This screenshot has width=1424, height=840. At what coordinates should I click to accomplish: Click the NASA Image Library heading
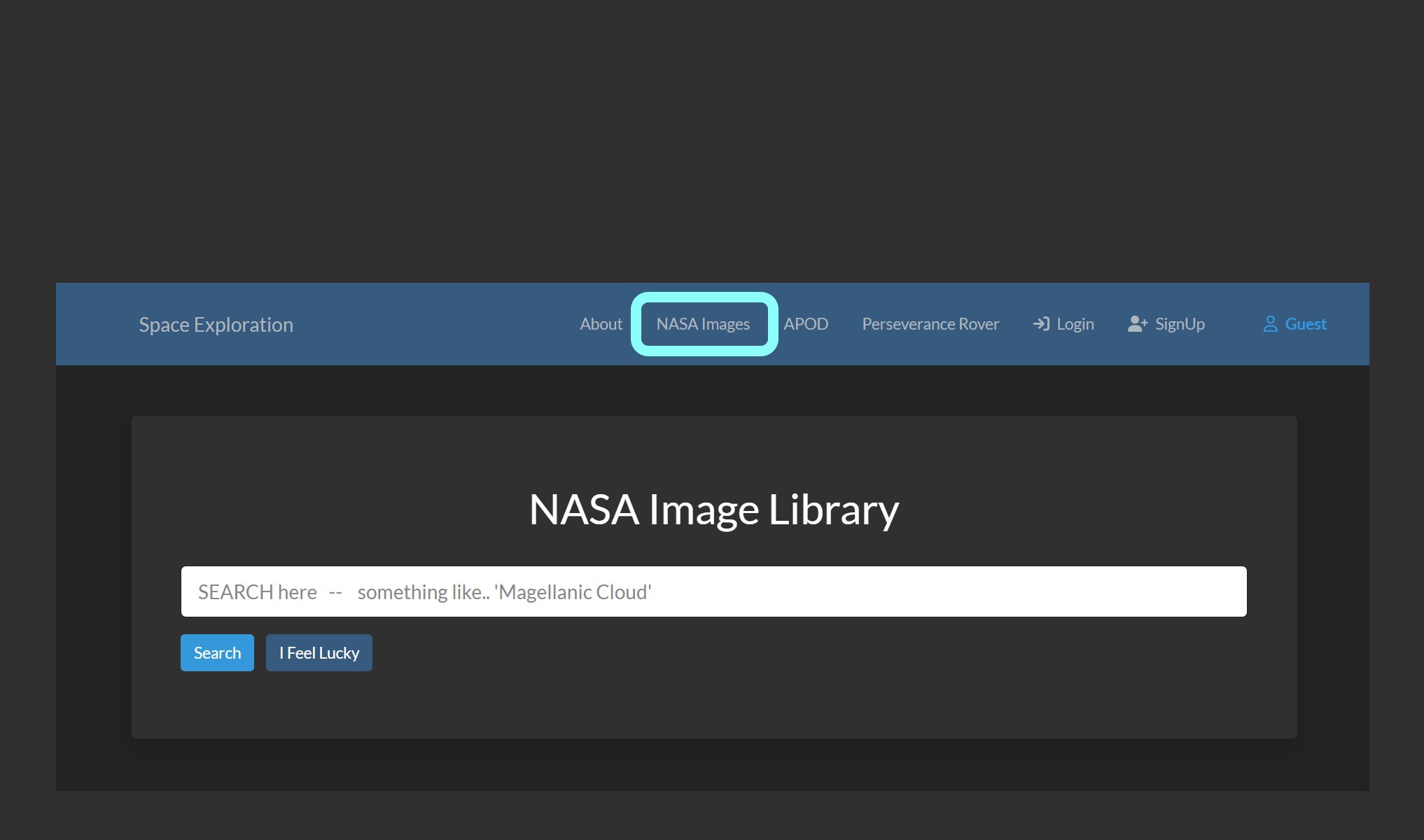pyautogui.click(x=714, y=510)
